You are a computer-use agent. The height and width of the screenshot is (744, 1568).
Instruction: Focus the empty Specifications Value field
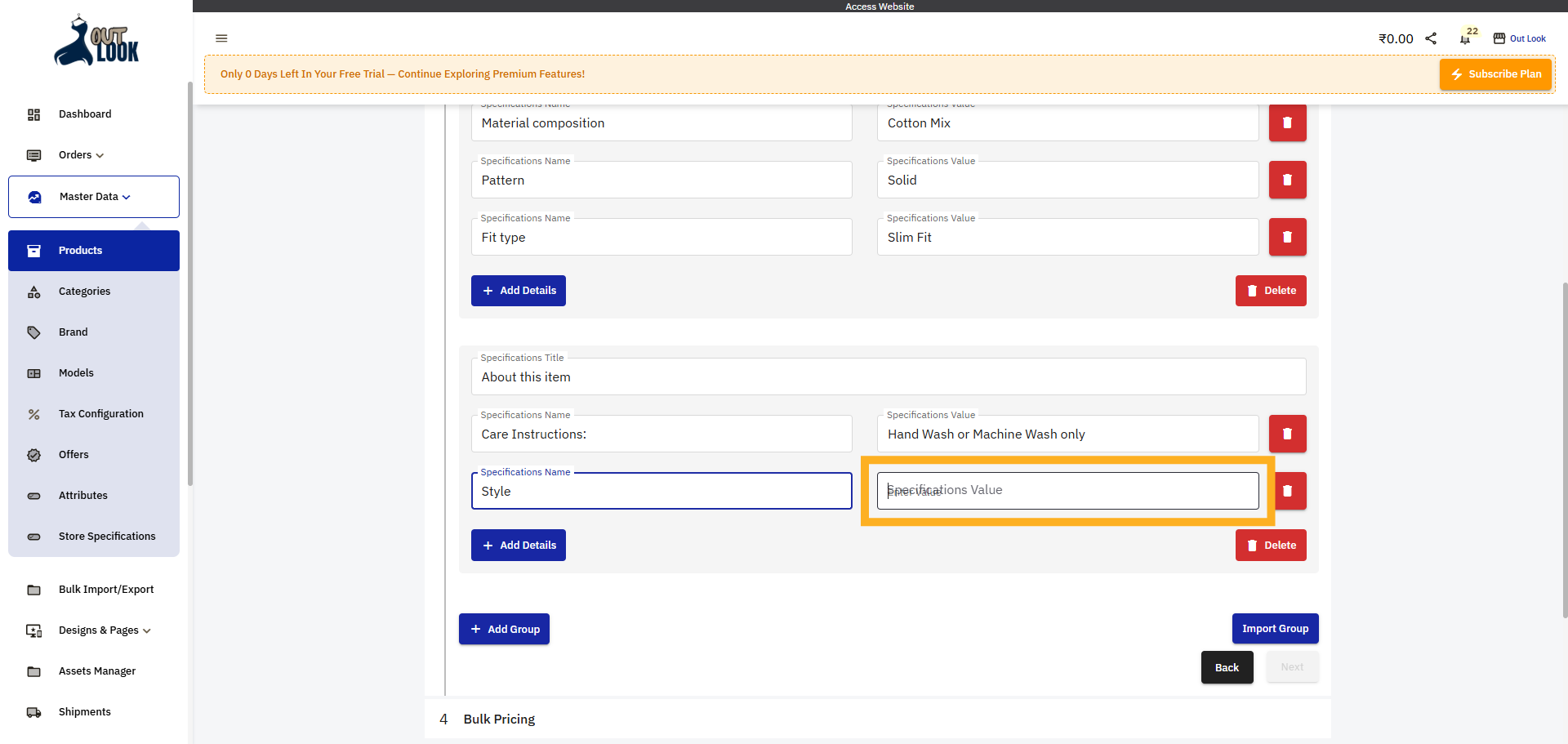click(1067, 491)
